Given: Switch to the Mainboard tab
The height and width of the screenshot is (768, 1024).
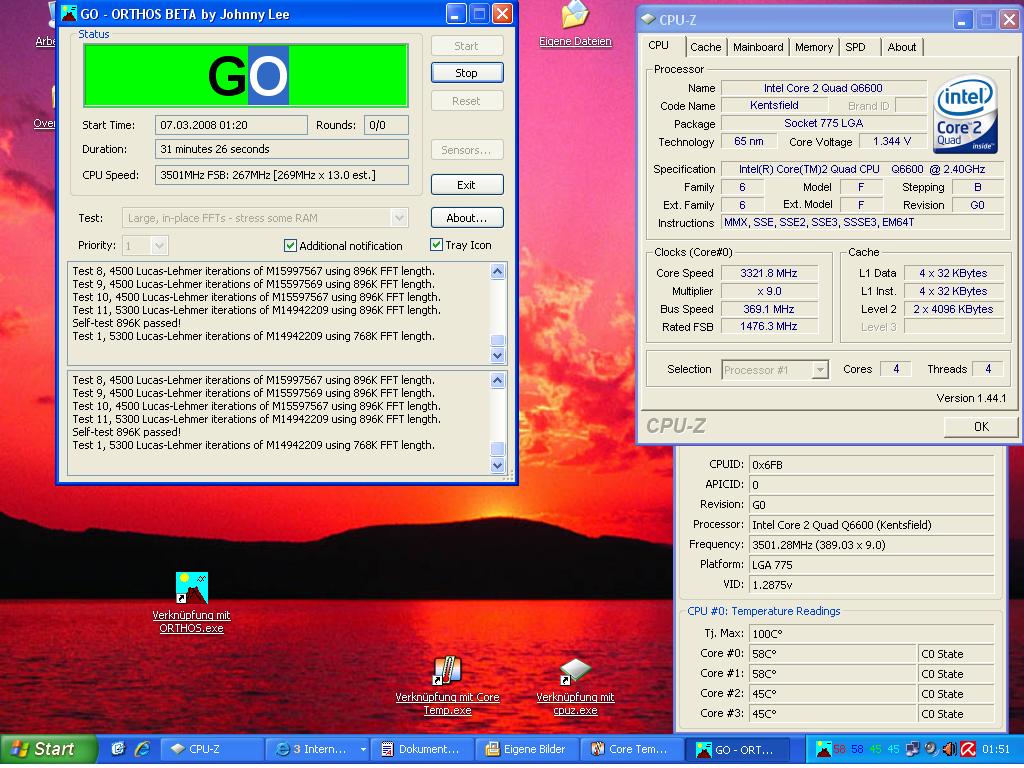Looking at the screenshot, I should click(758, 47).
